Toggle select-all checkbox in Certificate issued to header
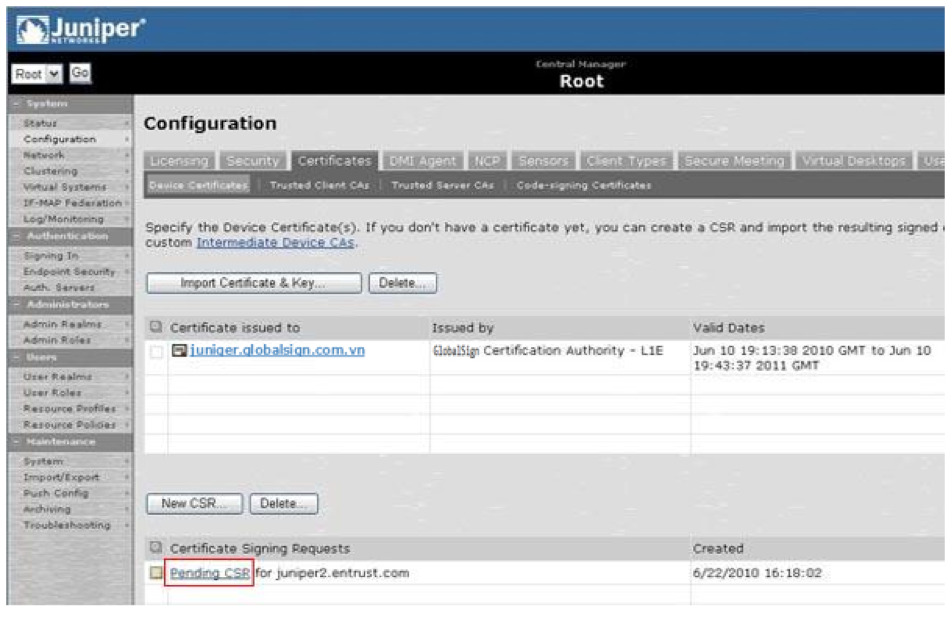Image resolution: width=952 pixels, height=620 pixels. 156,327
